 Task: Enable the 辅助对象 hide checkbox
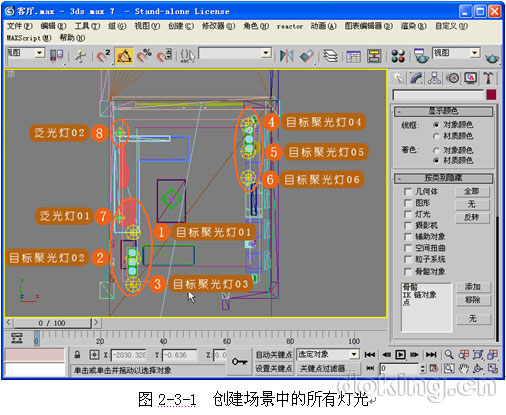click(x=407, y=237)
